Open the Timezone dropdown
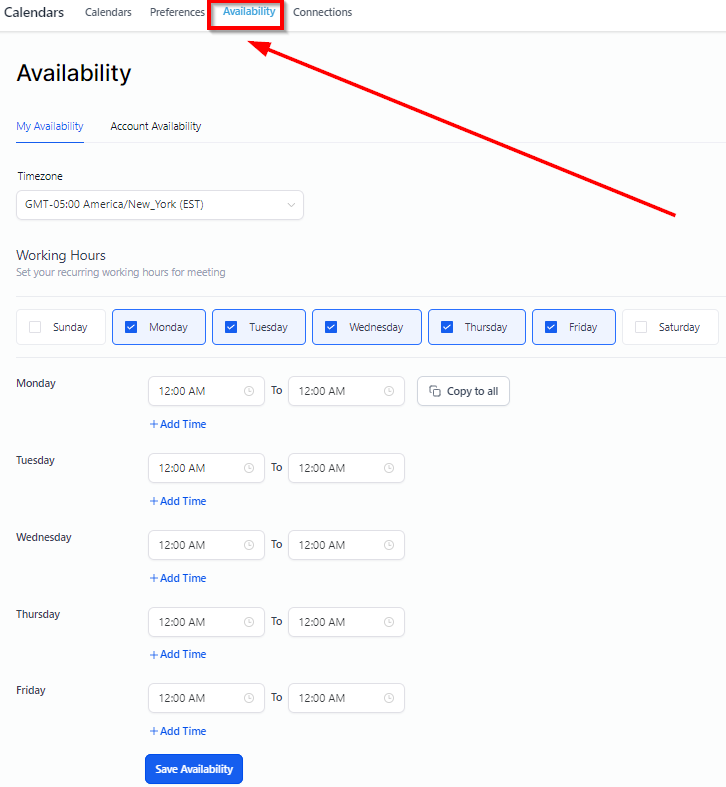Viewport: 726px width, 787px height. pos(160,205)
